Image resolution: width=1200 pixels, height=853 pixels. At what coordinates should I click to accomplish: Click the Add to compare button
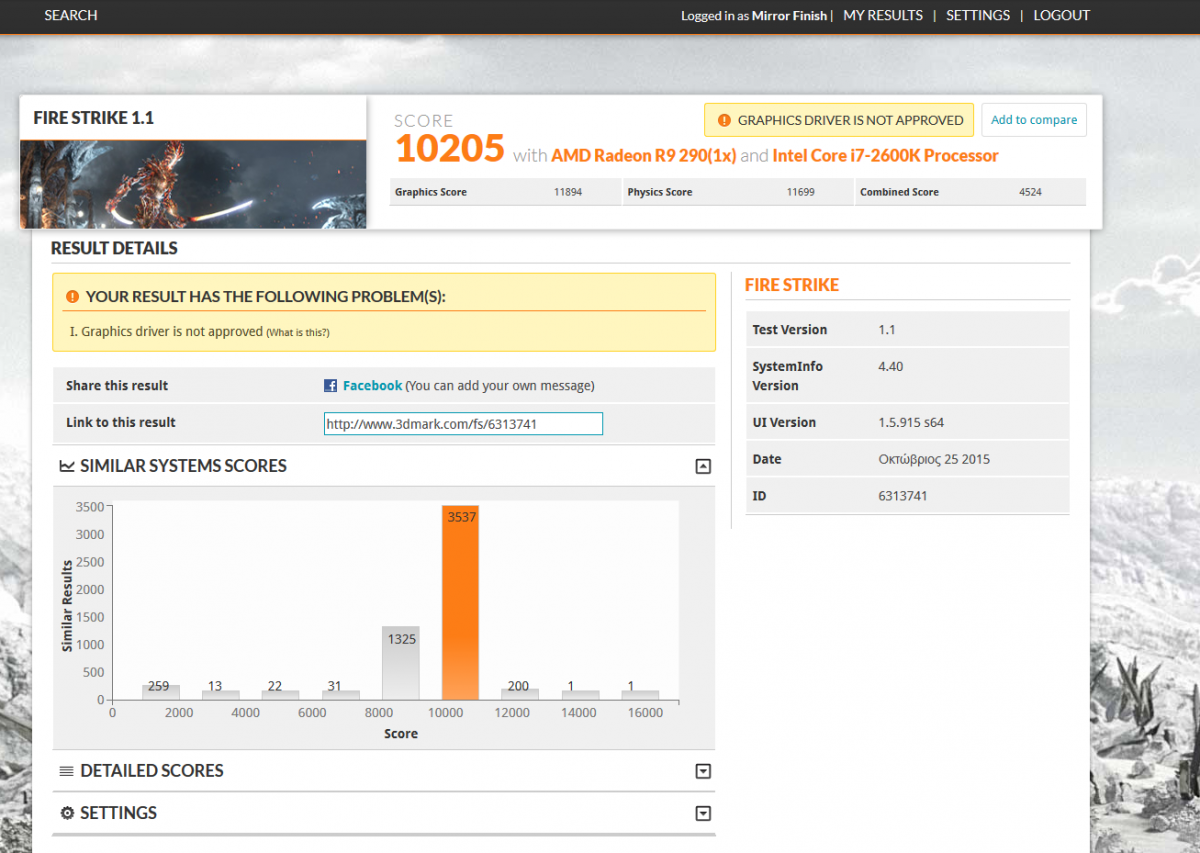[x=1034, y=120]
